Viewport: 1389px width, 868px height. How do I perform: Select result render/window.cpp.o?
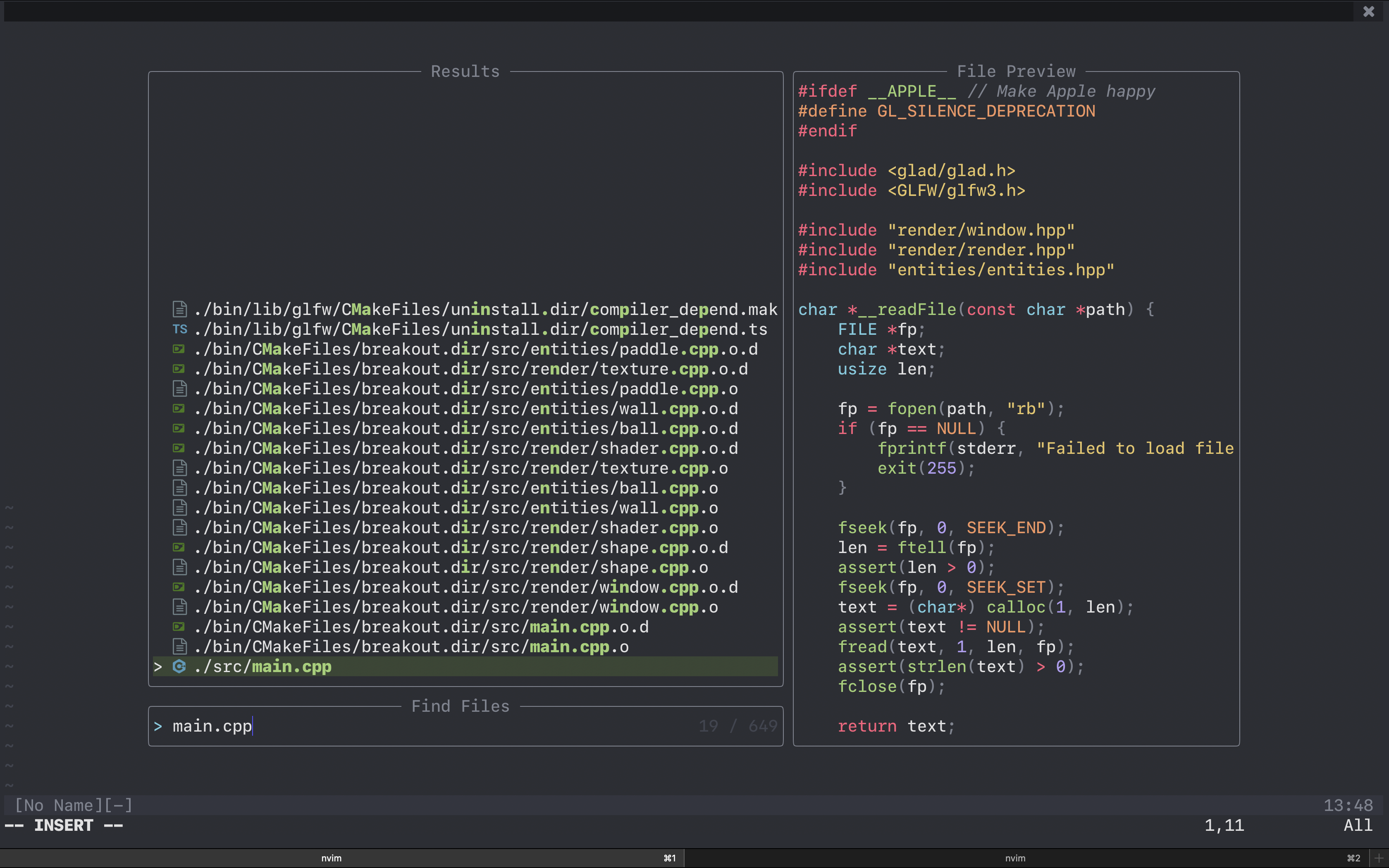pyautogui.click(x=465, y=607)
